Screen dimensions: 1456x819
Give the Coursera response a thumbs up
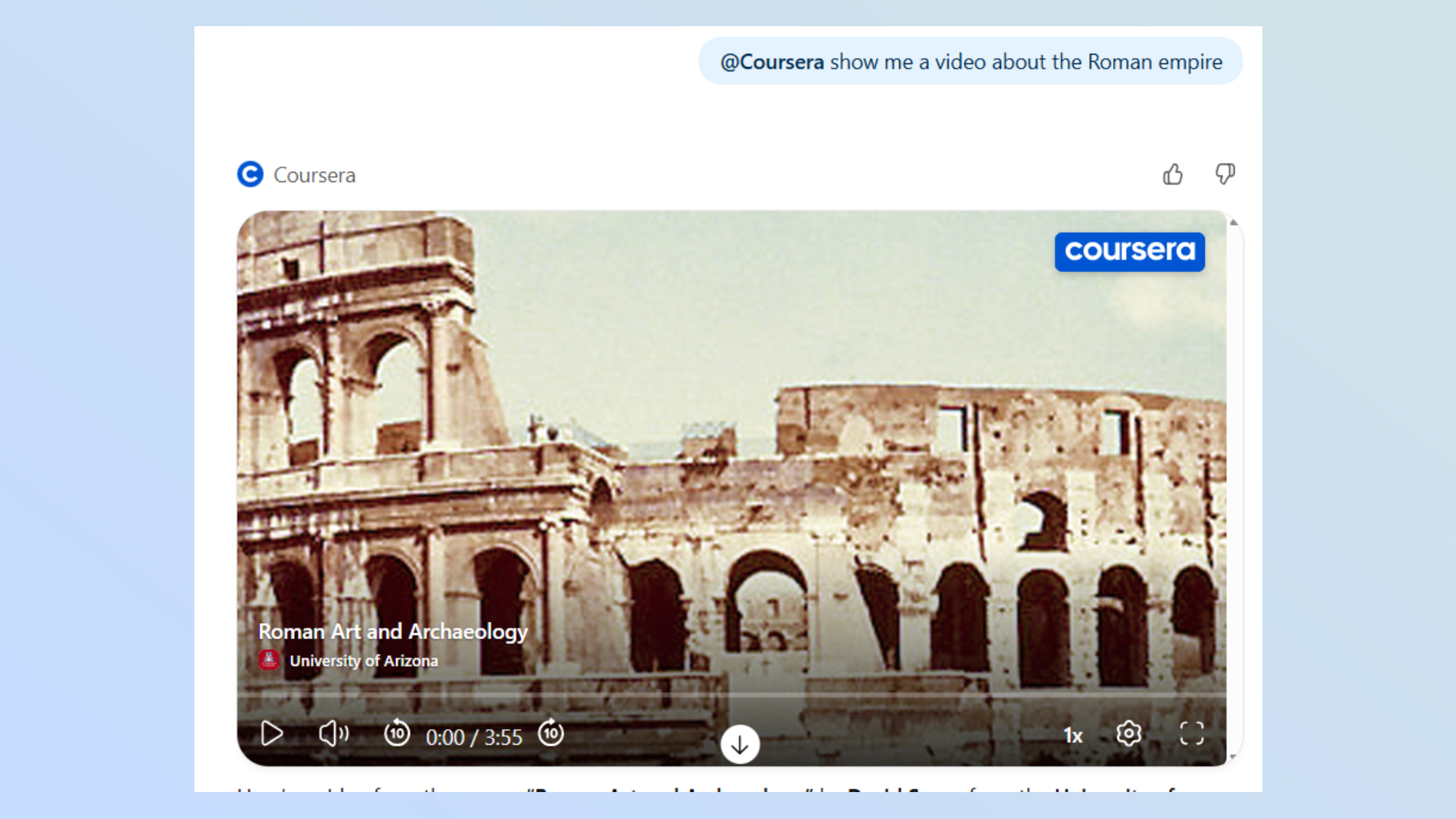(1173, 173)
